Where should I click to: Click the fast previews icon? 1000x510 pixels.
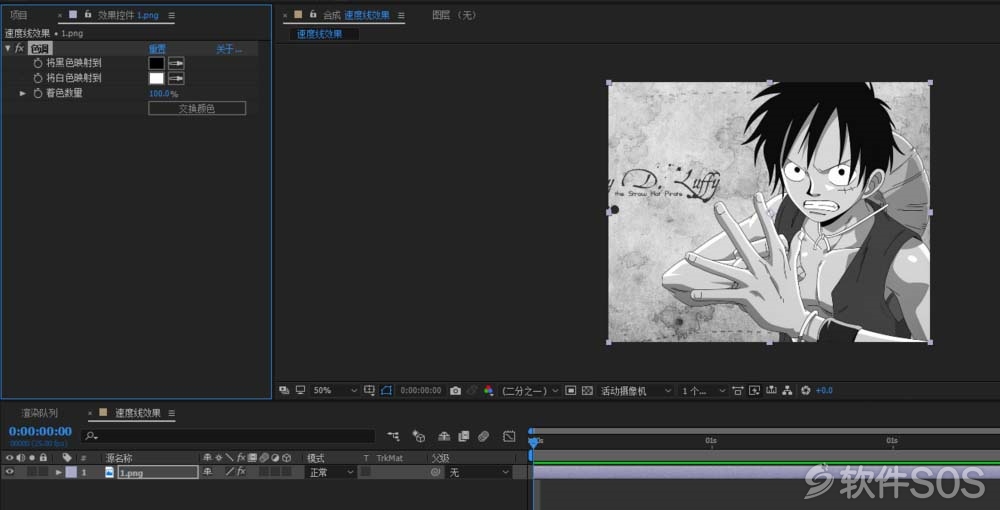754,390
